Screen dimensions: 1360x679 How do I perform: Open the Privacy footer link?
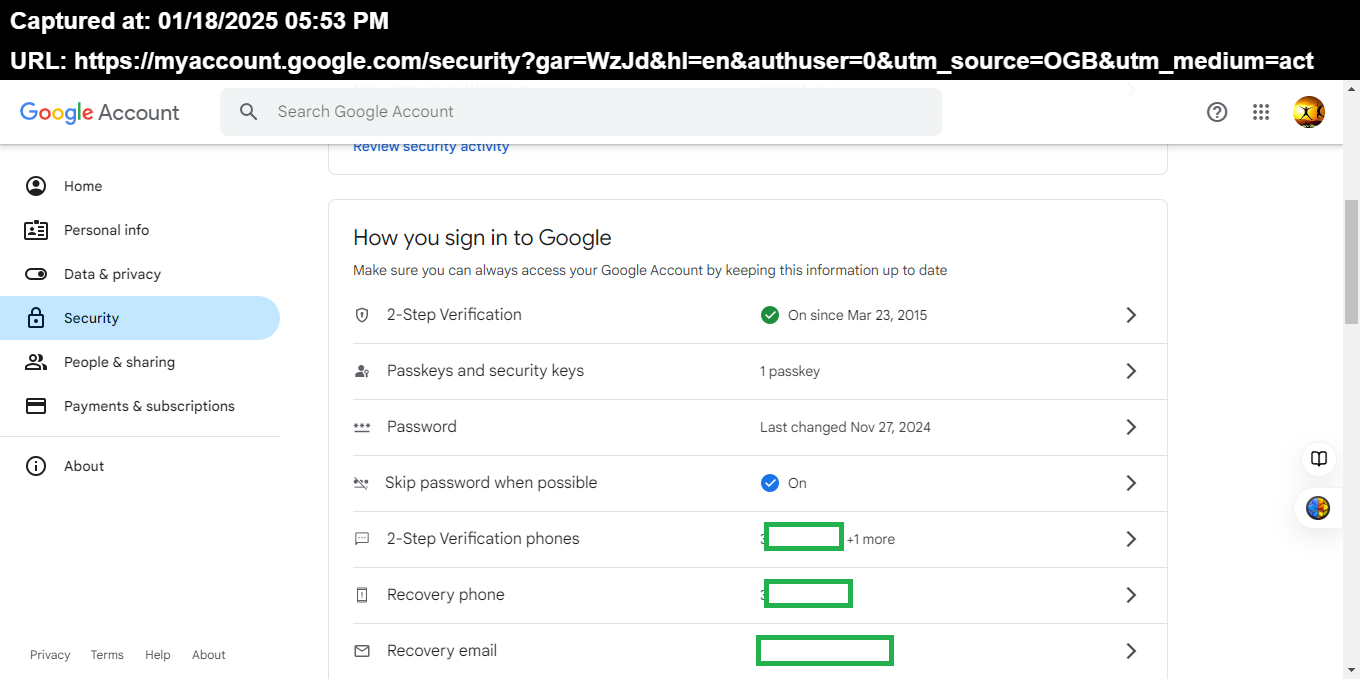pyautogui.click(x=50, y=655)
